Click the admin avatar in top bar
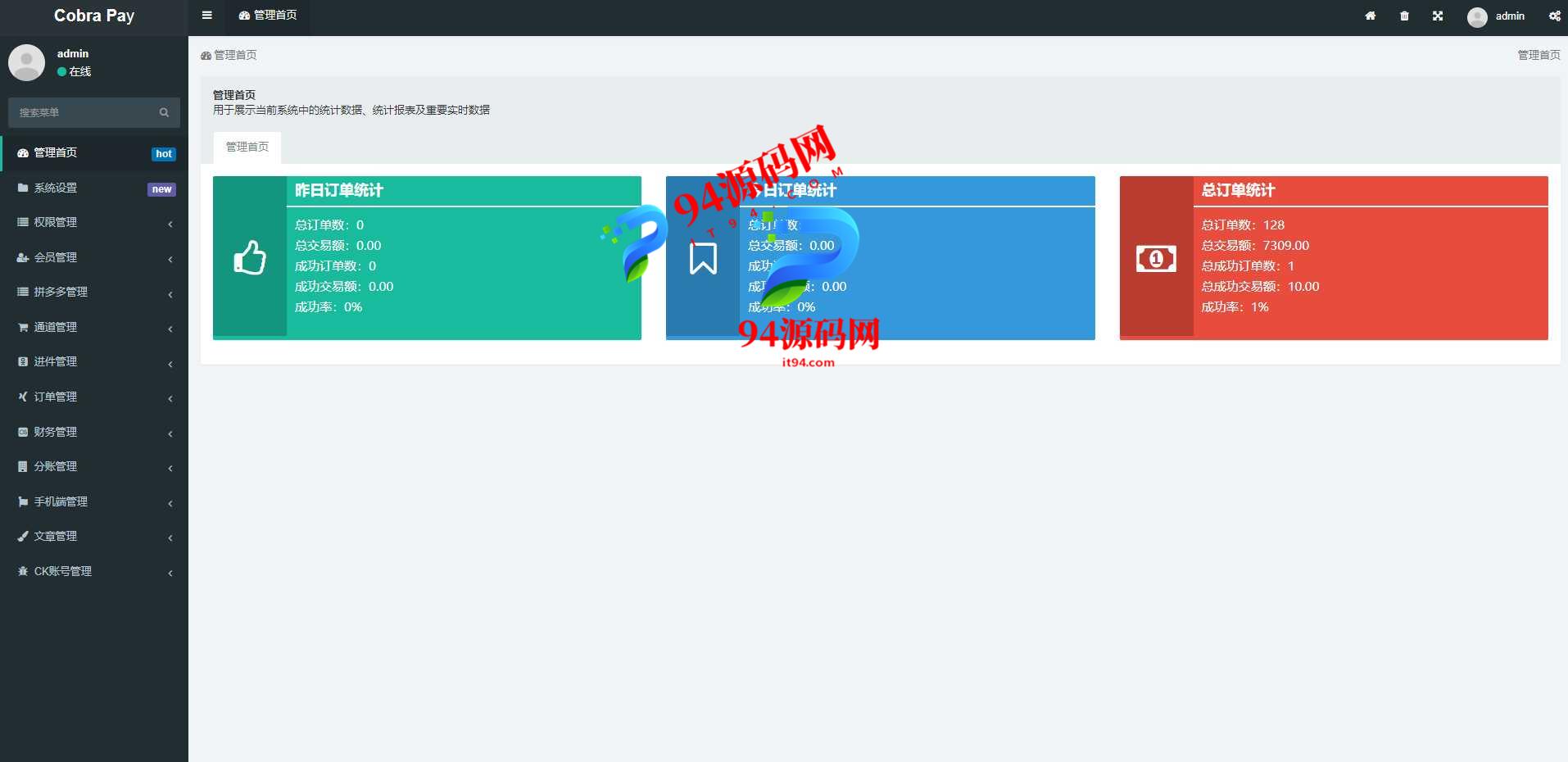 pos(1477,17)
